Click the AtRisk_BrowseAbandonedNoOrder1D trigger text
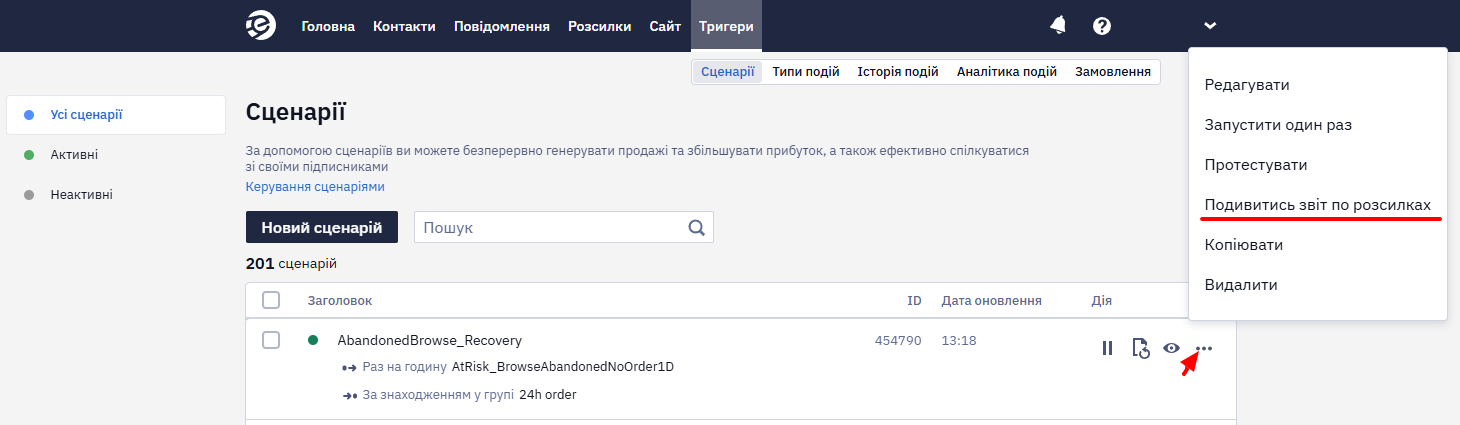Image resolution: width=1460 pixels, height=425 pixels. click(563, 367)
